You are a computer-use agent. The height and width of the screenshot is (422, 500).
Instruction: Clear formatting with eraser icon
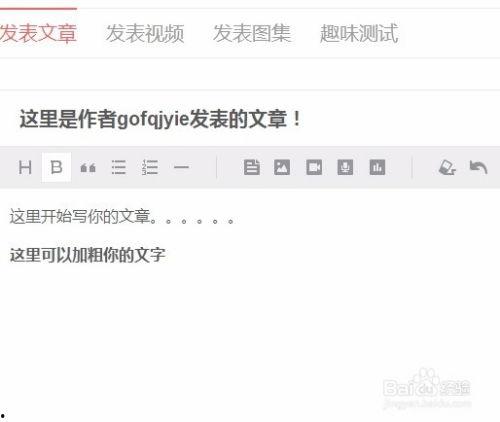tap(447, 167)
